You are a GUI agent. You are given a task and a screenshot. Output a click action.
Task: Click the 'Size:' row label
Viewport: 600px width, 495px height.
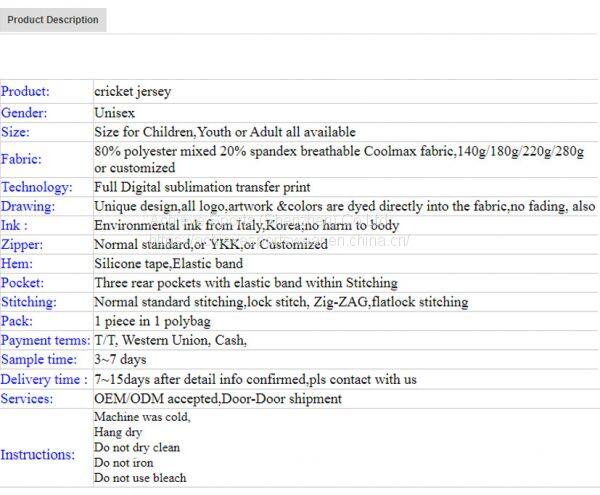point(15,132)
